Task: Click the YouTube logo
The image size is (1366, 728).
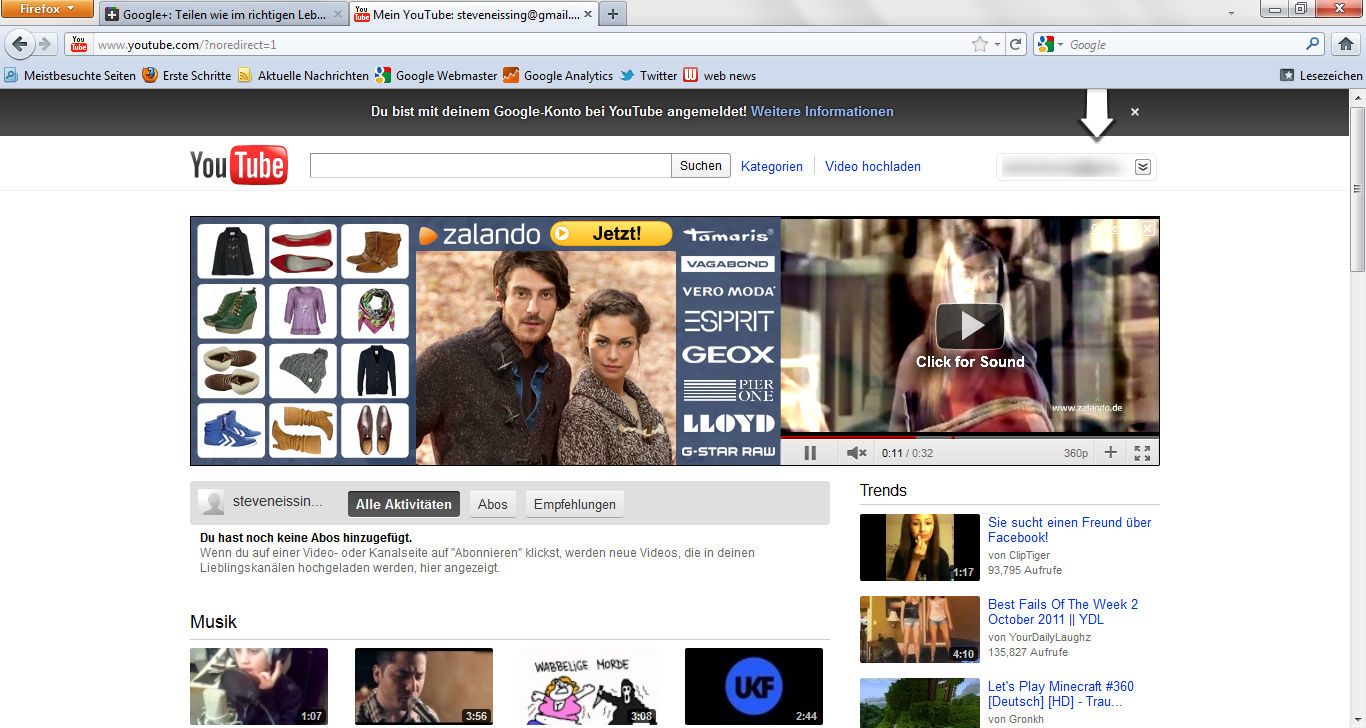Action: coord(238,165)
